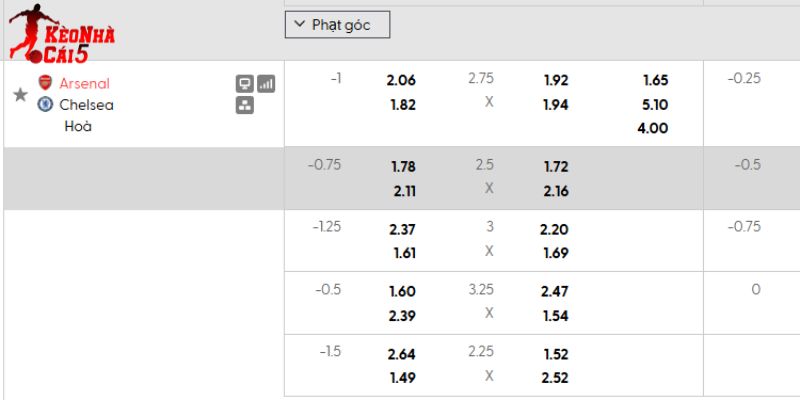Open the match statistics bar-chart icon
Image resolution: width=800 pixels, height=400 pixels.
(x=266, y=84)
